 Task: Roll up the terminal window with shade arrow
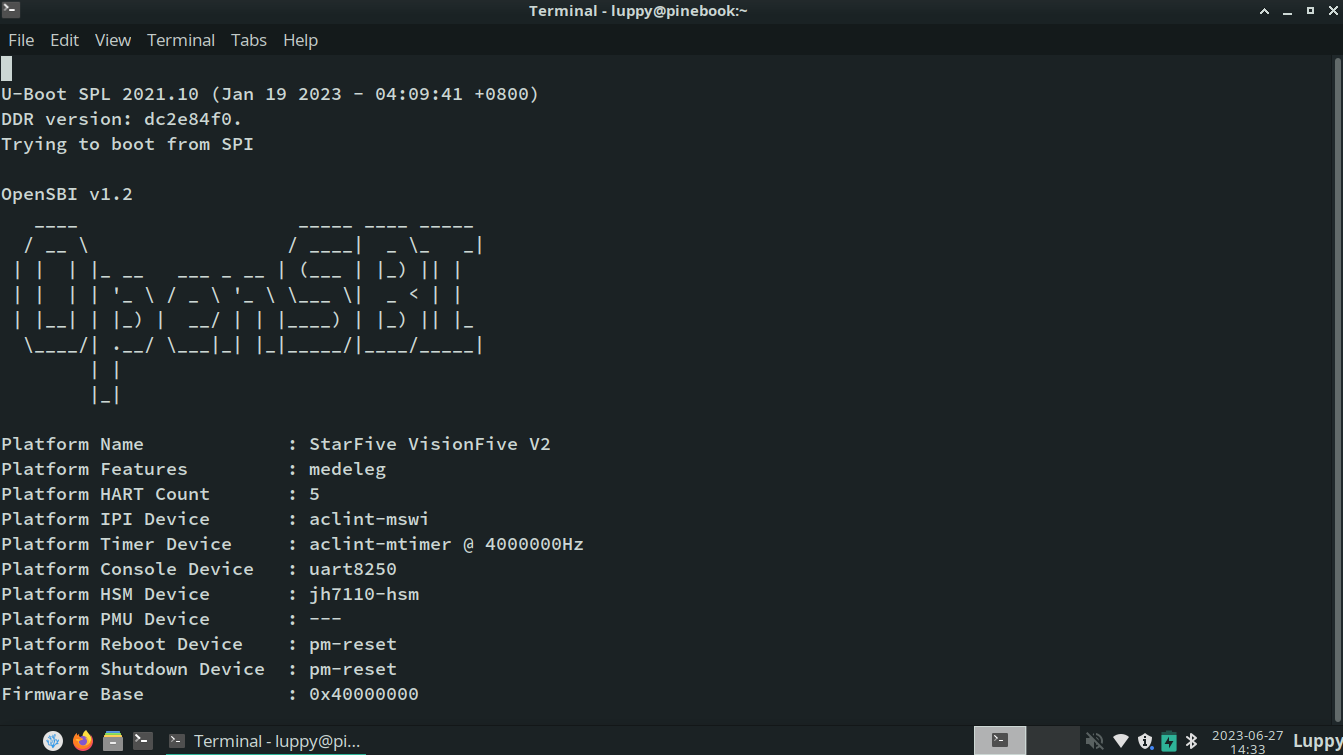pos(1265,11)
